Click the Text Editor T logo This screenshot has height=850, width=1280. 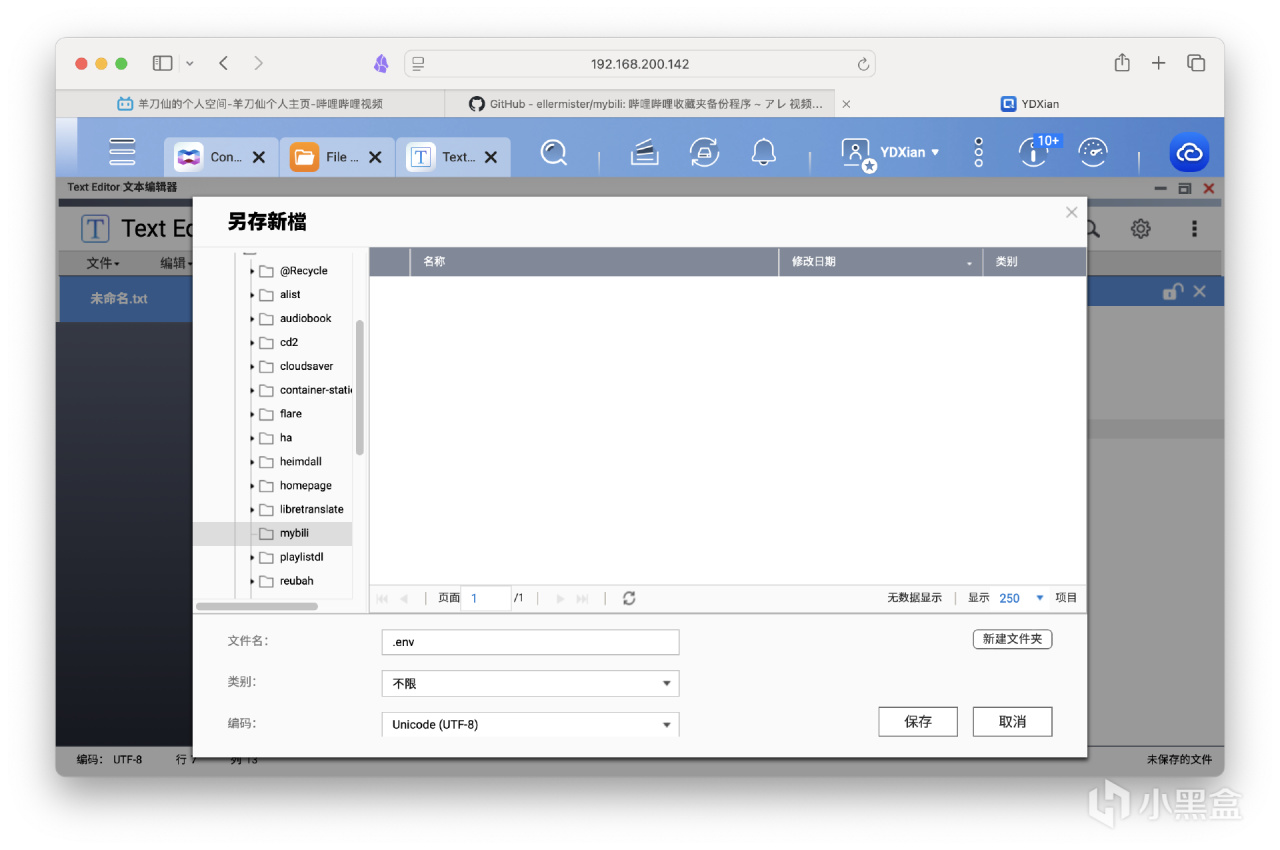click(x=95, y=229)
